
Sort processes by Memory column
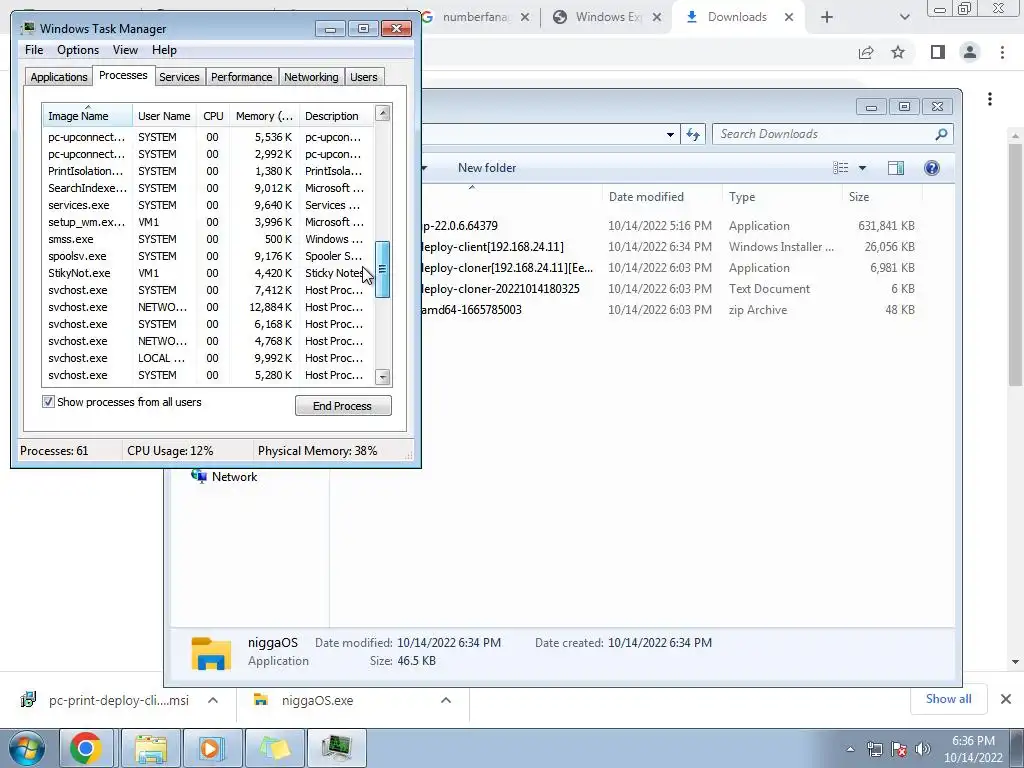(264, 116)
